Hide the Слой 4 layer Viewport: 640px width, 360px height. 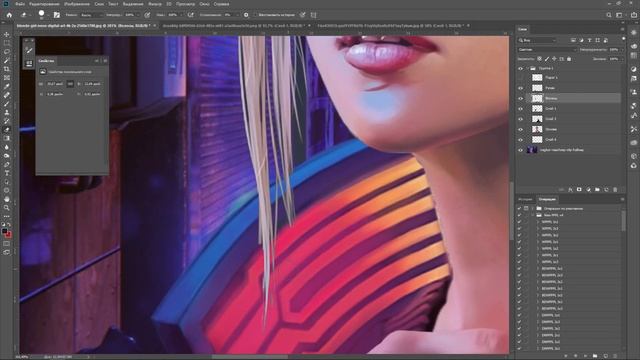(520, 140)
